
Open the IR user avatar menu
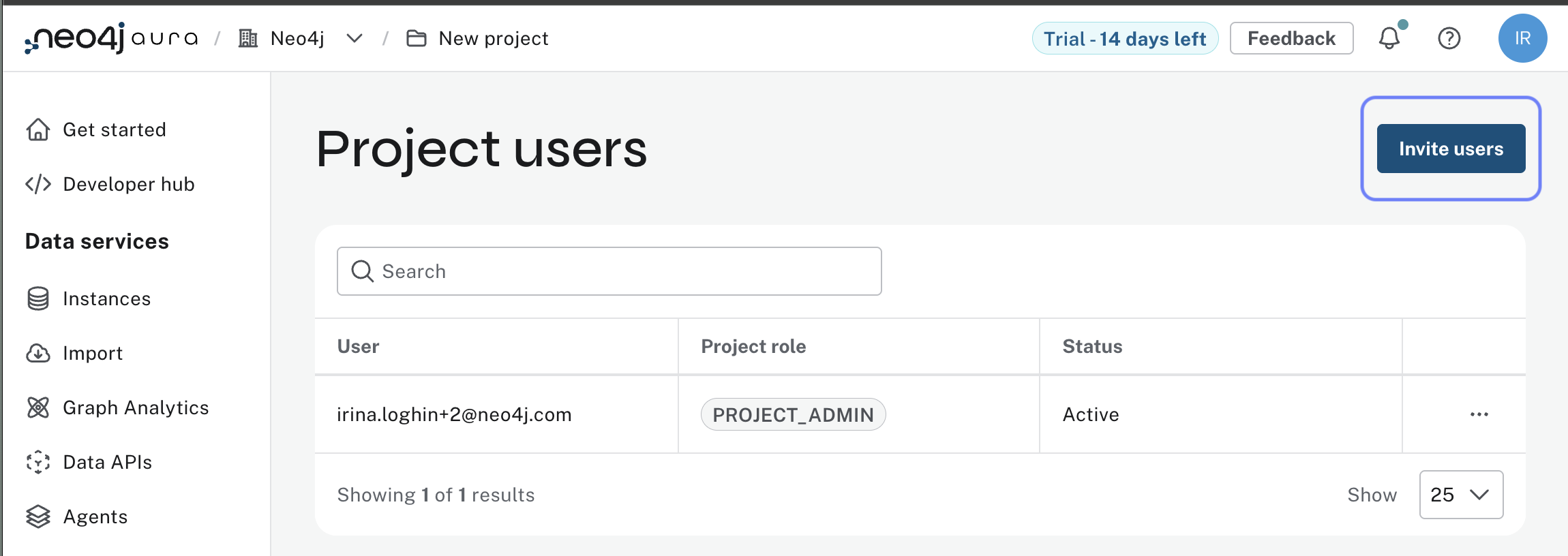click(x=1522, y=38)
